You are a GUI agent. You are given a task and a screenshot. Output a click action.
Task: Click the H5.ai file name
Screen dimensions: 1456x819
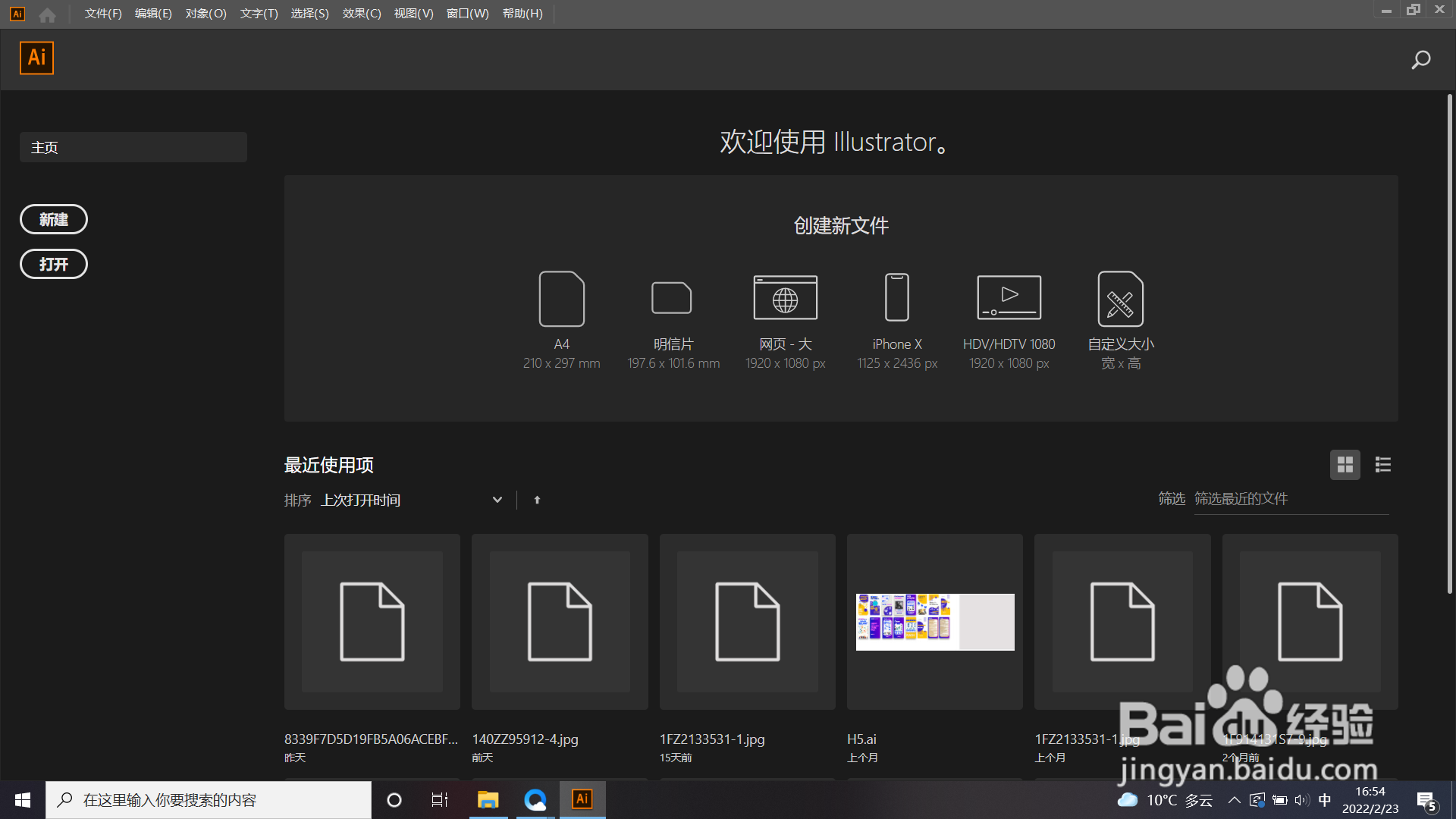tap(861, 739)
